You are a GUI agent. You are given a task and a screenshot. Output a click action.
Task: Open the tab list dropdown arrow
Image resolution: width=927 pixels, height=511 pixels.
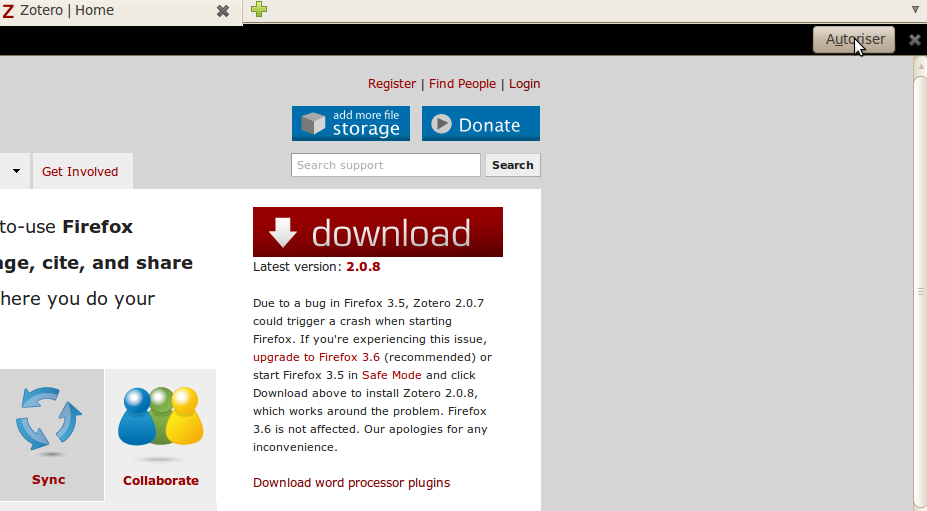(x=915, y=9)
